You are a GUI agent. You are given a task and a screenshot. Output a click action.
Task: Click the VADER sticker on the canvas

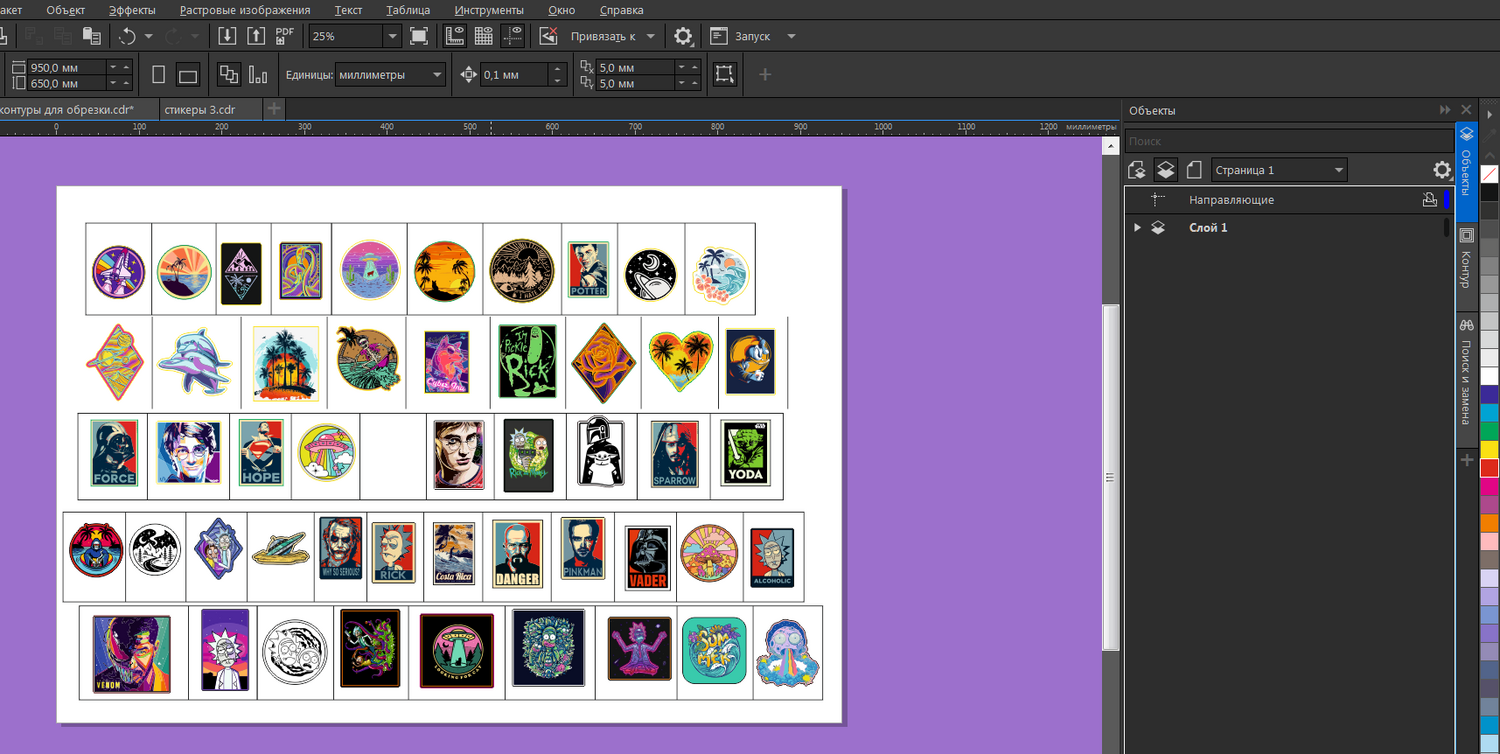point(647,558)
